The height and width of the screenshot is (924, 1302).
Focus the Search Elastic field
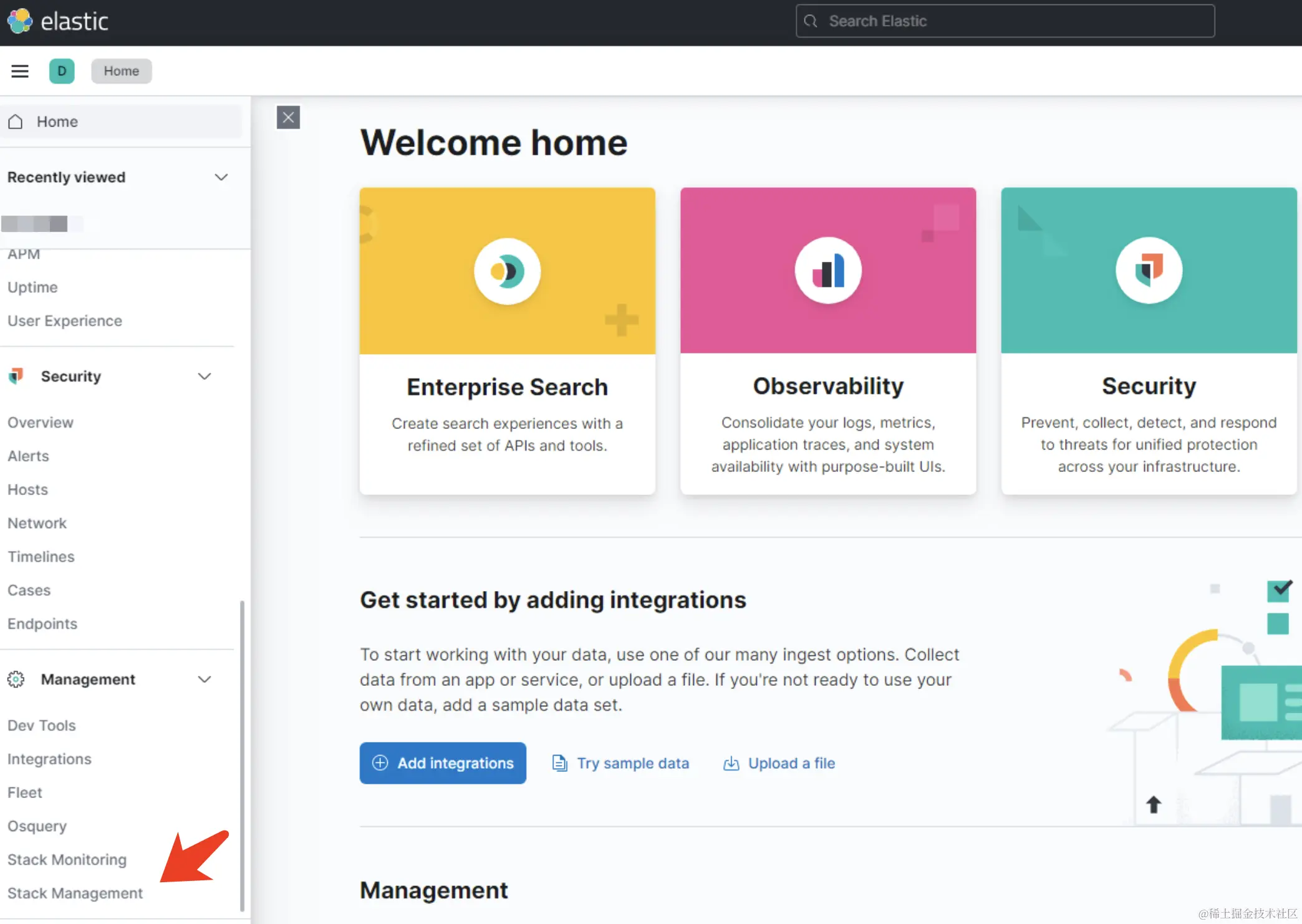(1005, 21)
